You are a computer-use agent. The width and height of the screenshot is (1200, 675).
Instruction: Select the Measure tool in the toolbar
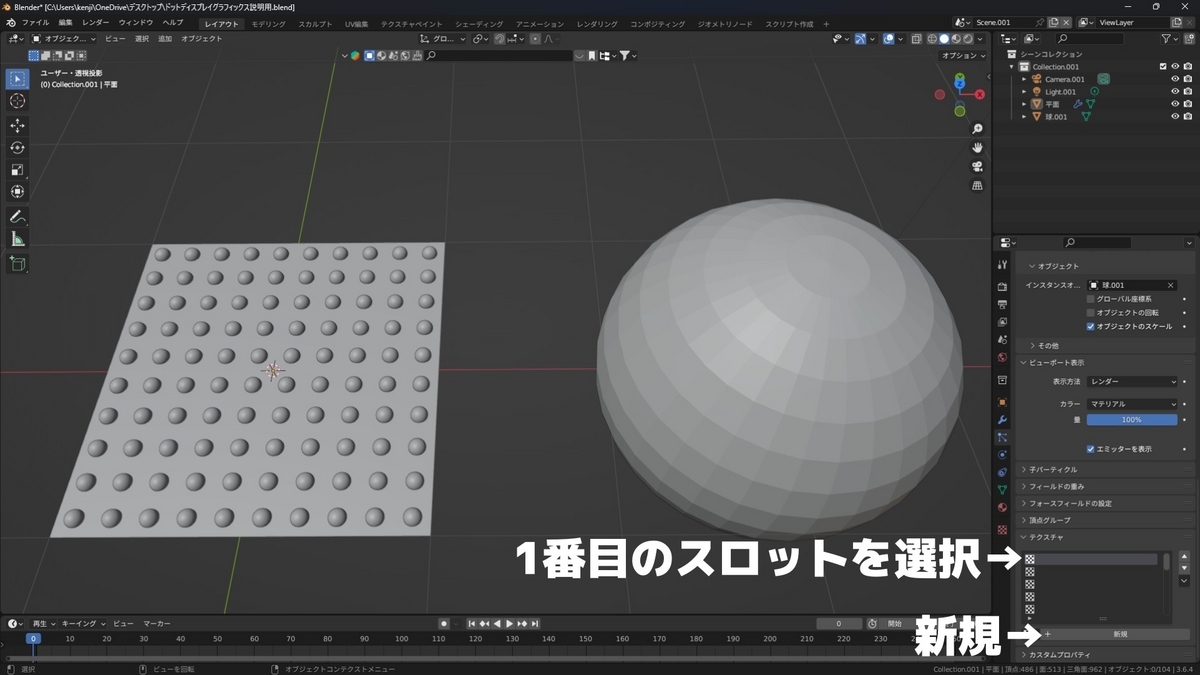pos(17,238)
